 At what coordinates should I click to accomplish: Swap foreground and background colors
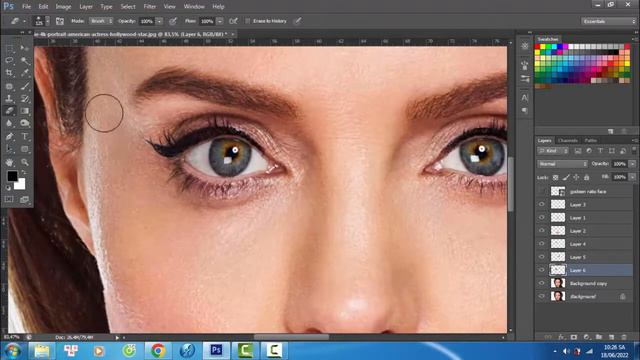pos(23,173)
